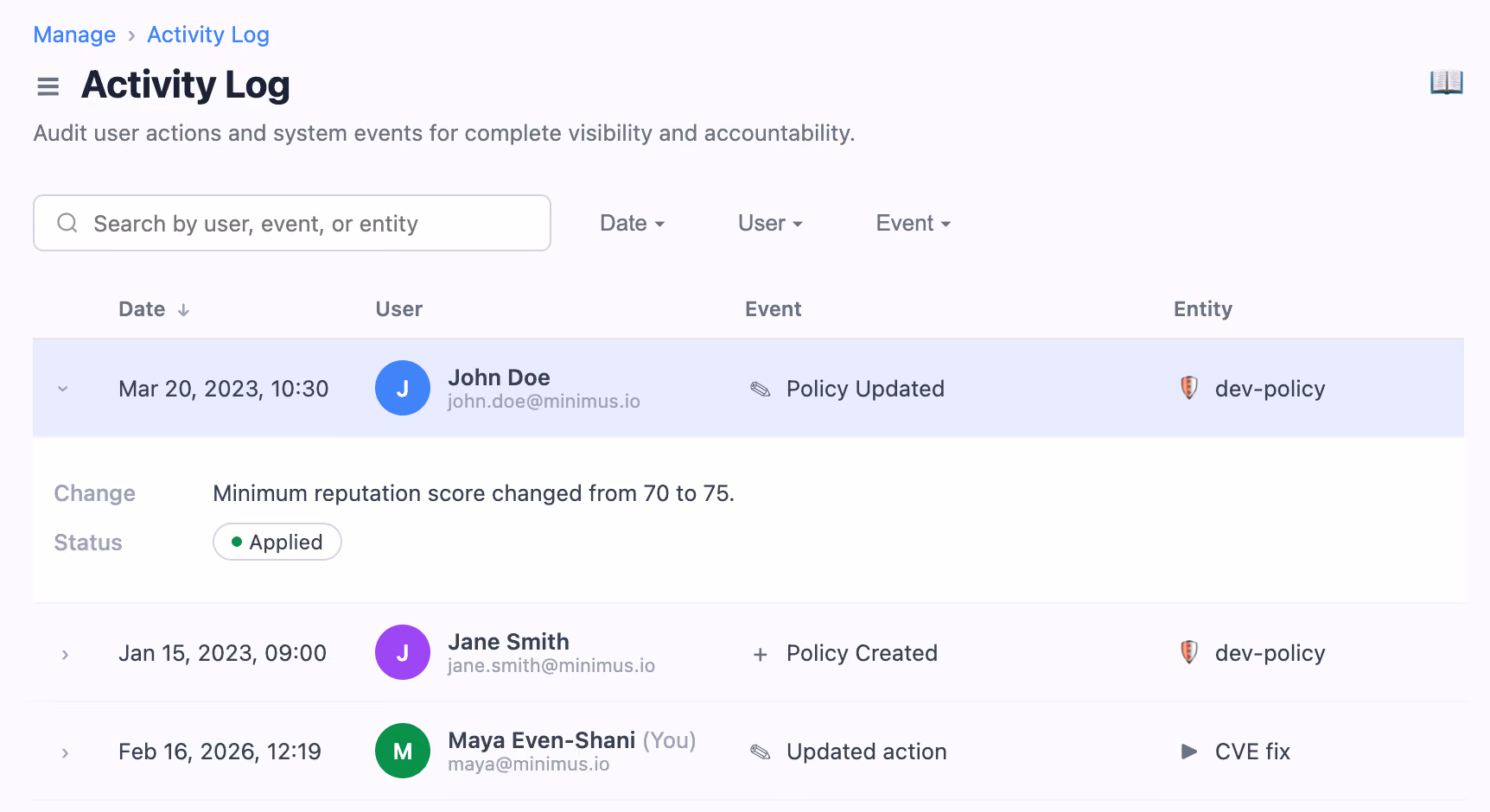This screenshot has width=1490, height=812.
Task: Click john.doe@minimus.io email
Action: (x=544, y=402)
